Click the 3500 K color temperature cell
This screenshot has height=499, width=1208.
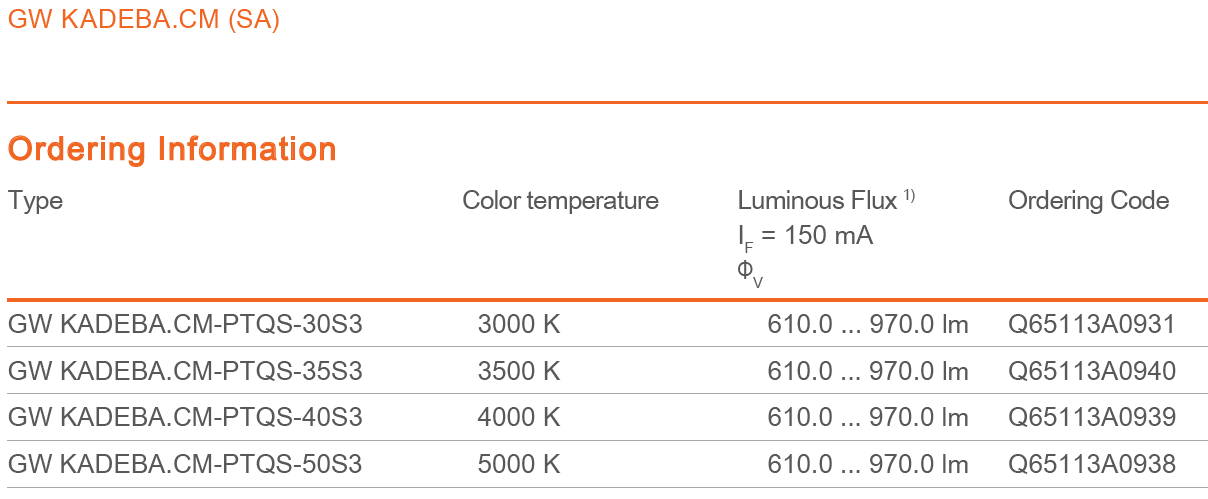pos(519,371)
